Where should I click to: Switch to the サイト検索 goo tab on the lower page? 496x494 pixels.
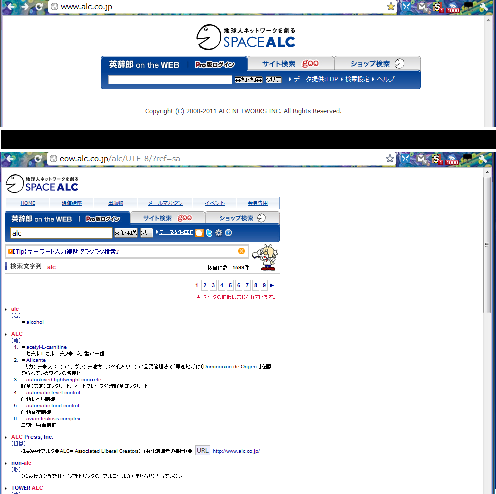click(167, 218)
